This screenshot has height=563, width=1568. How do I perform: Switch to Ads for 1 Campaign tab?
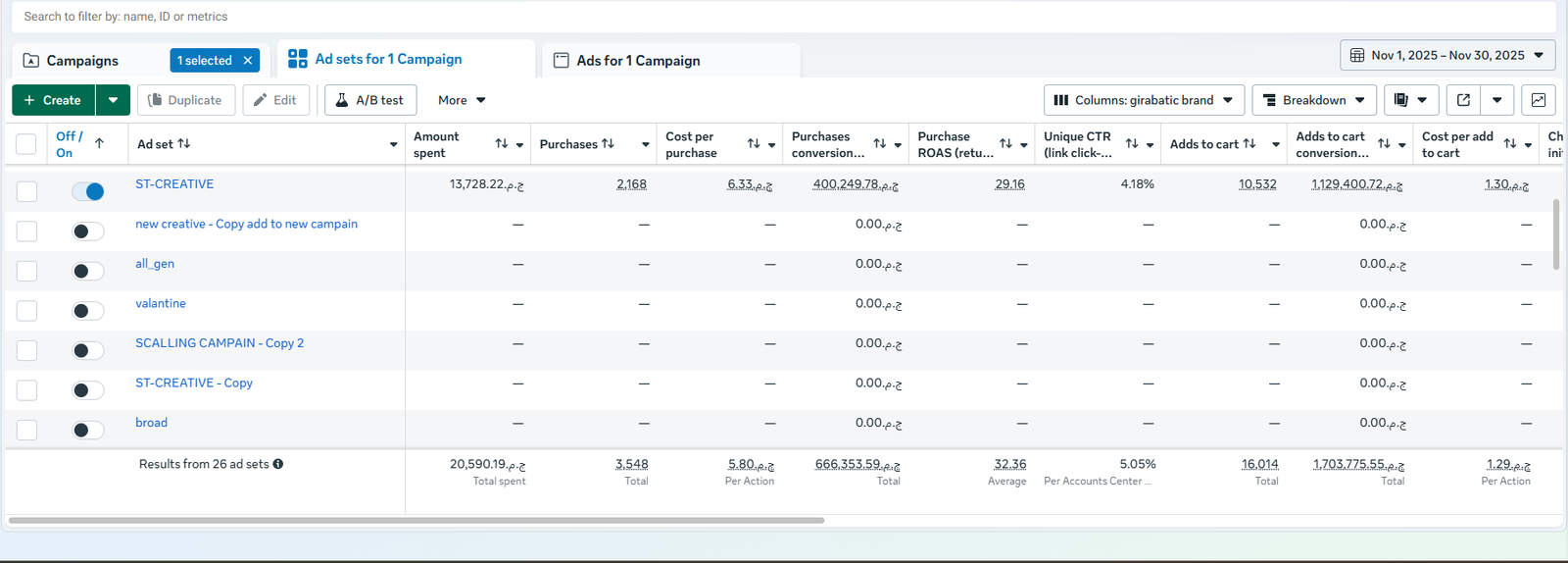[x=638, y=61]
